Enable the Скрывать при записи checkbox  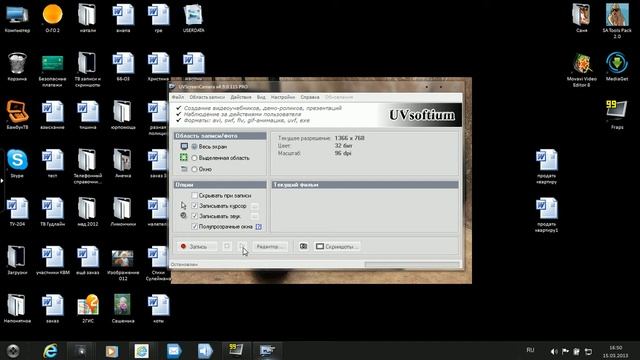tap(195, 196)
